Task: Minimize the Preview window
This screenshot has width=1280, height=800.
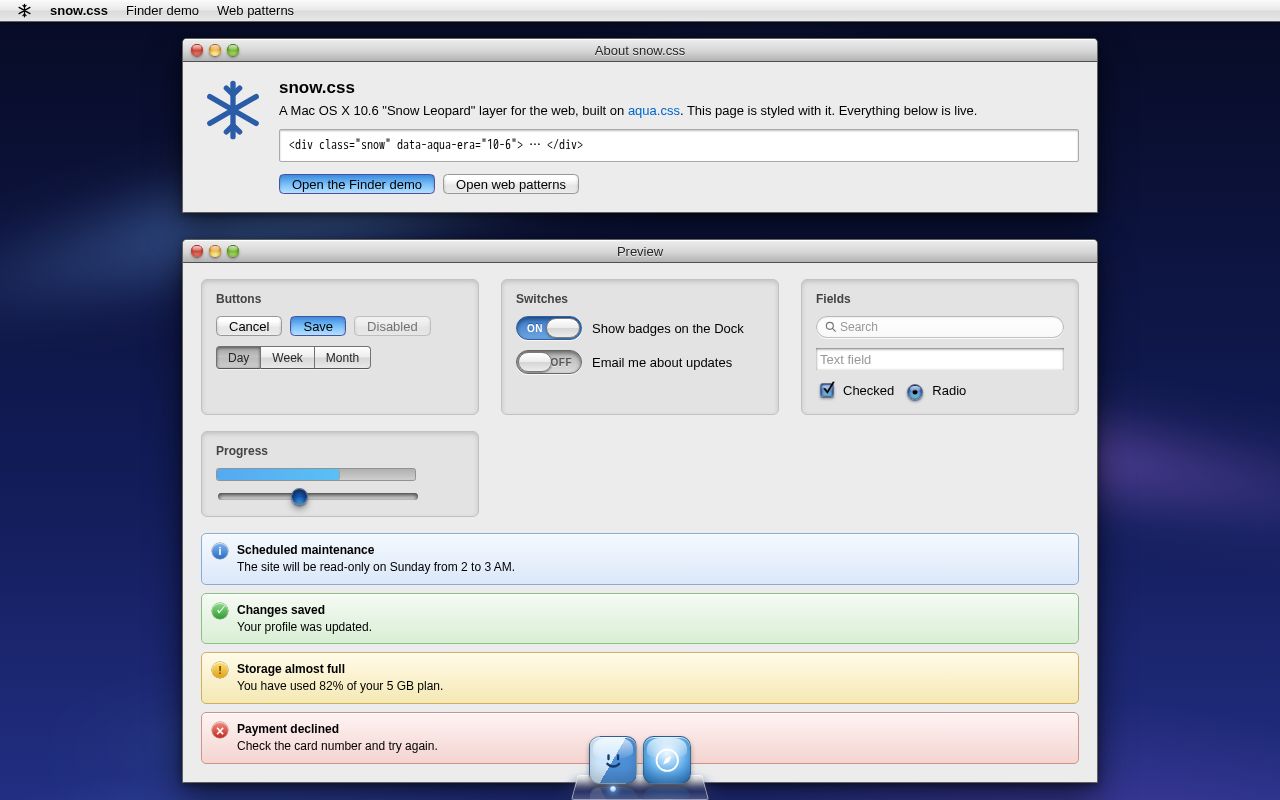Action: pos(215,251)
